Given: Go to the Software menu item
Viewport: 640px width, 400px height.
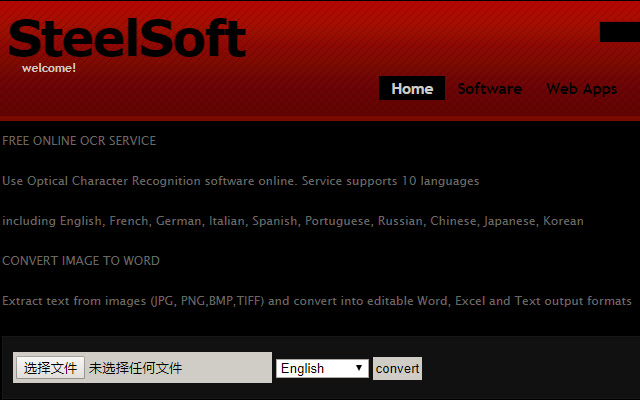Looking at the screenshot, I should coord(490,89).
